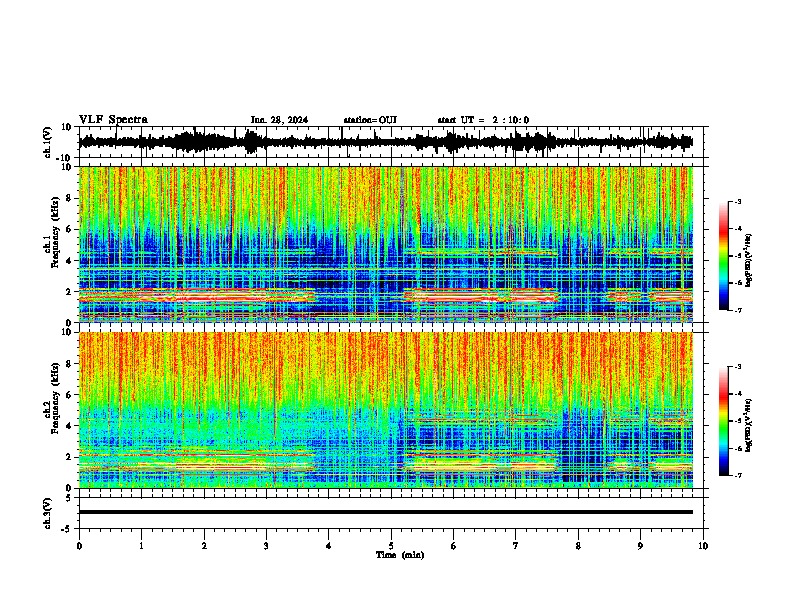Click the ch.2 colorbar axis title
This screenshot has width=792, height=612.
(748, 425)
